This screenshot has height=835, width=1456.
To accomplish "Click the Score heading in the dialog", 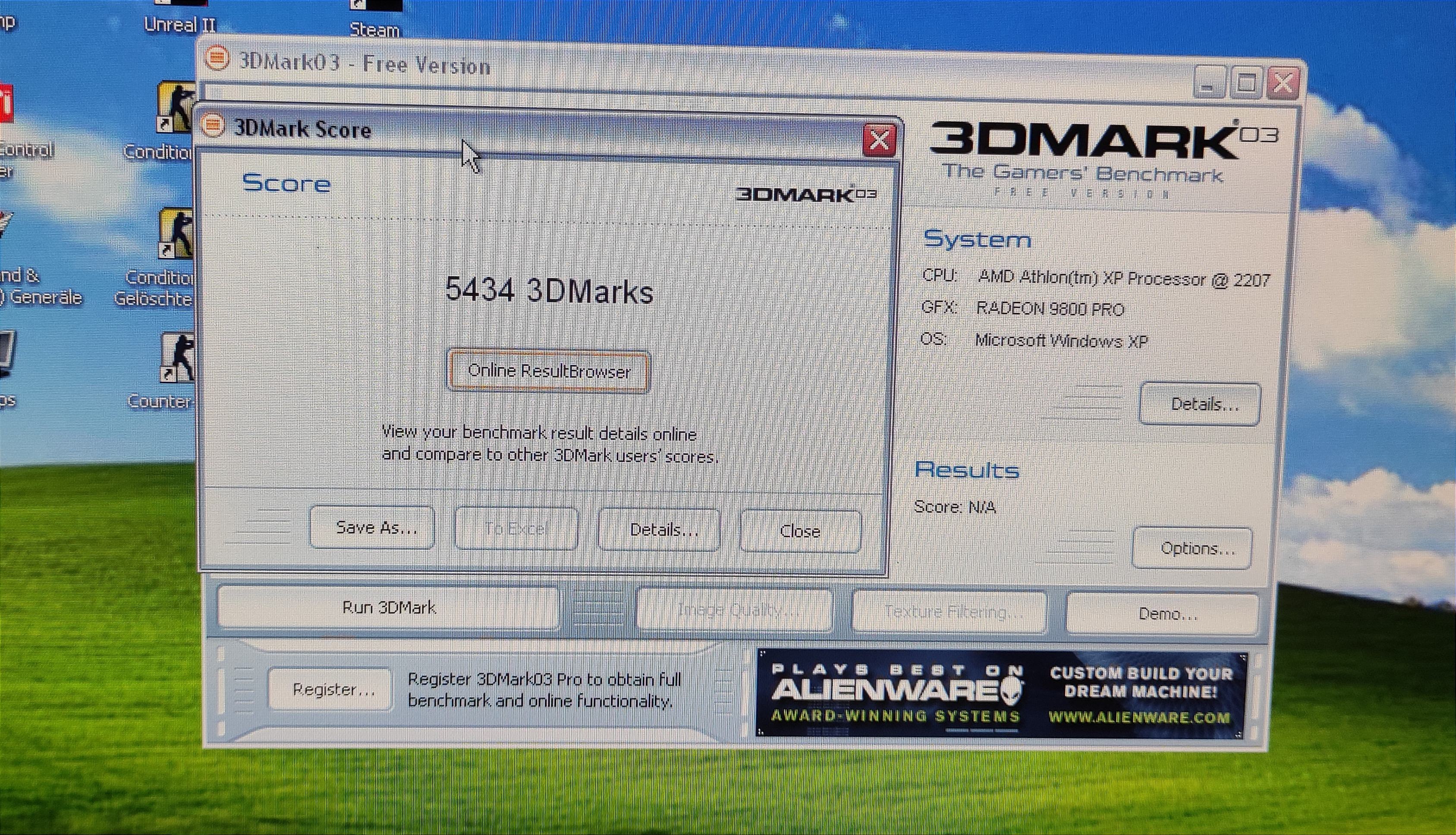I will click(x=286, y=183).
